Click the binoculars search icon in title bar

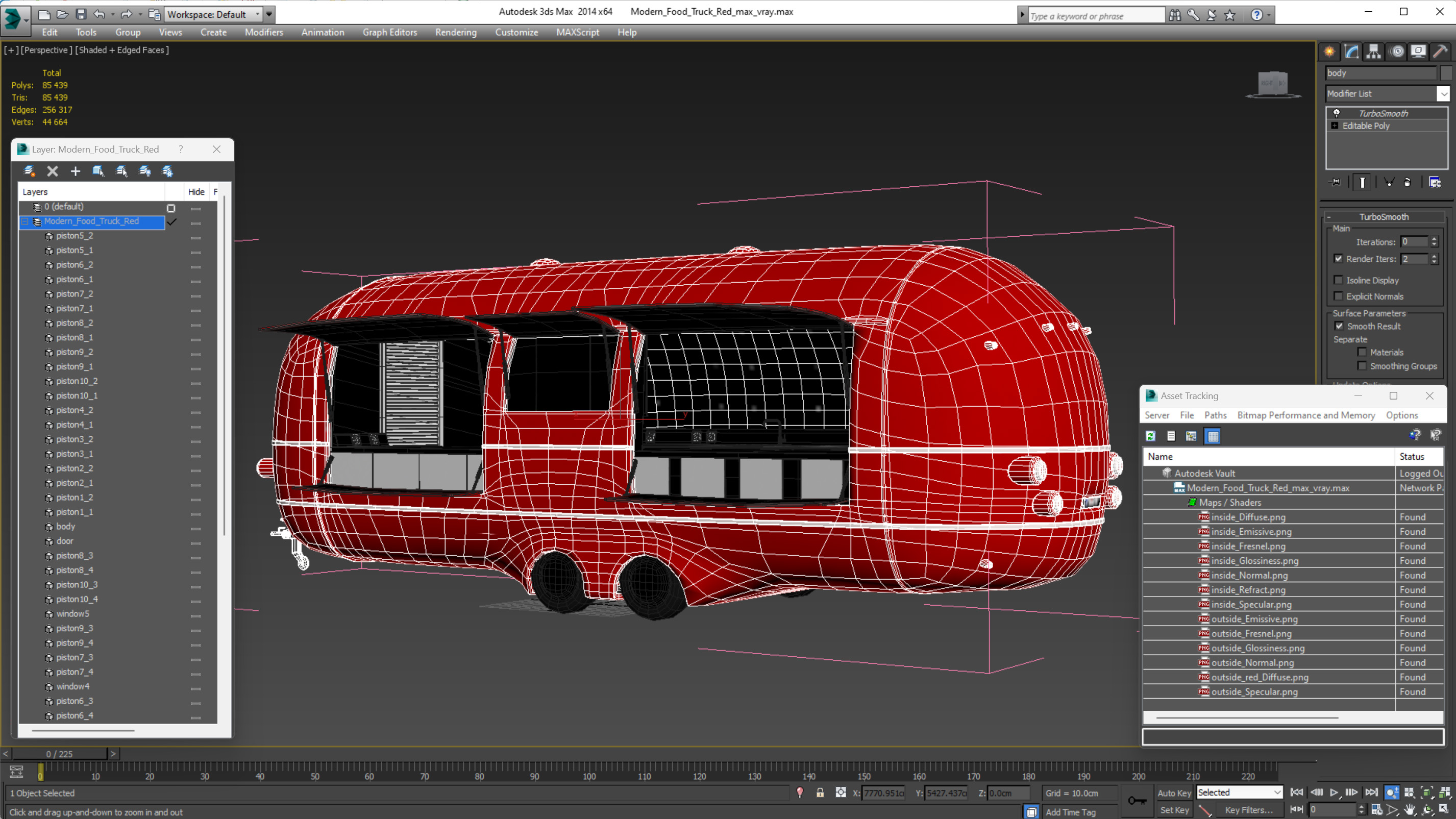(1175, 15)
